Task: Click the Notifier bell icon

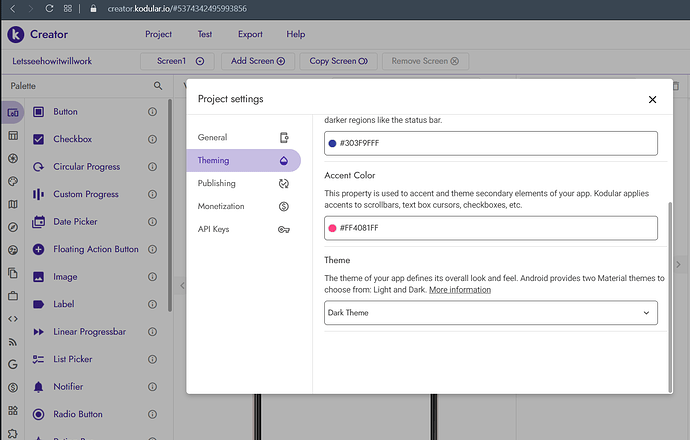Action: coord(39,387)
